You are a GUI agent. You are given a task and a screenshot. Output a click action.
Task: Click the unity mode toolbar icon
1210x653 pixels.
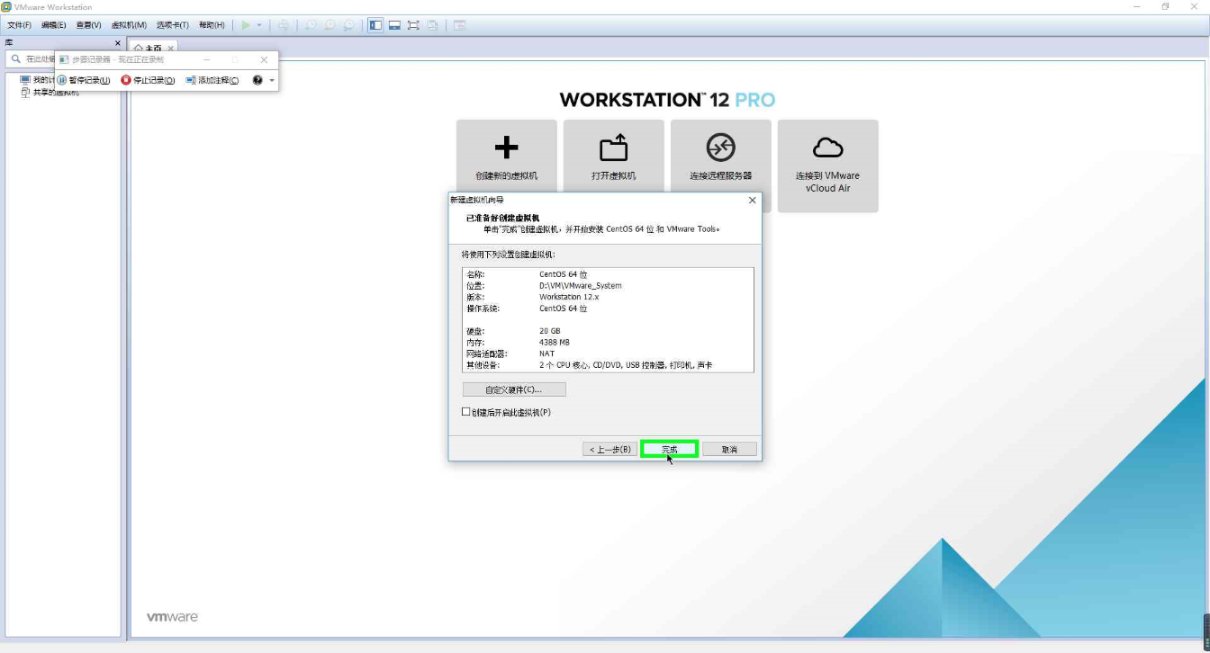pyautogui.click(x=432, y=24)
